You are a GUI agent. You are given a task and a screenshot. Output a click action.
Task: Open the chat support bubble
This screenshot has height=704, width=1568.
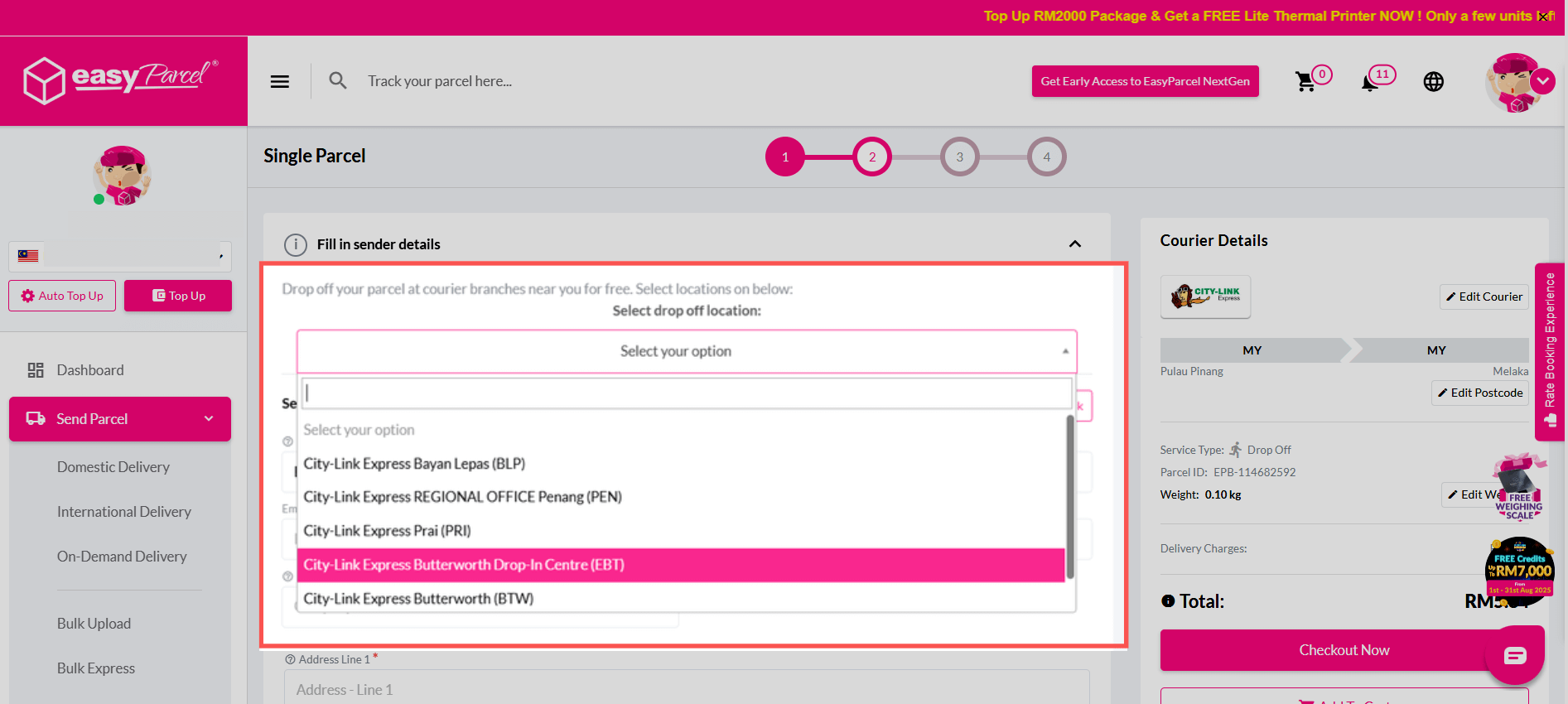point(1515,656)
